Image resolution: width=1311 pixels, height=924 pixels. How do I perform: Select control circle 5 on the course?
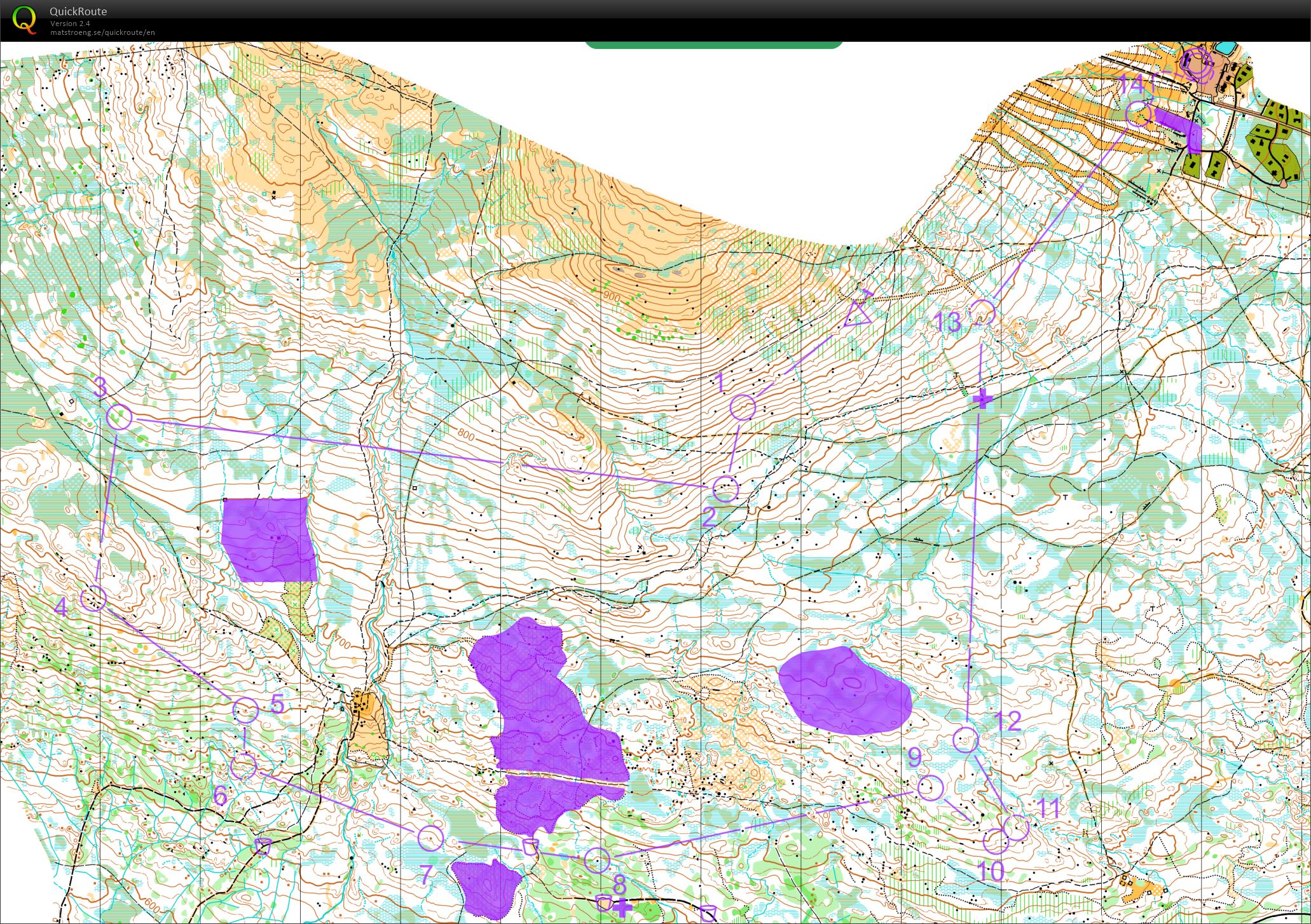coord(245,710)
